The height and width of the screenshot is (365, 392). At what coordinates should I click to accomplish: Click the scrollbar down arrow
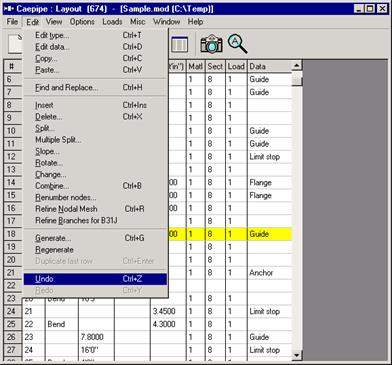pos(297,355)
